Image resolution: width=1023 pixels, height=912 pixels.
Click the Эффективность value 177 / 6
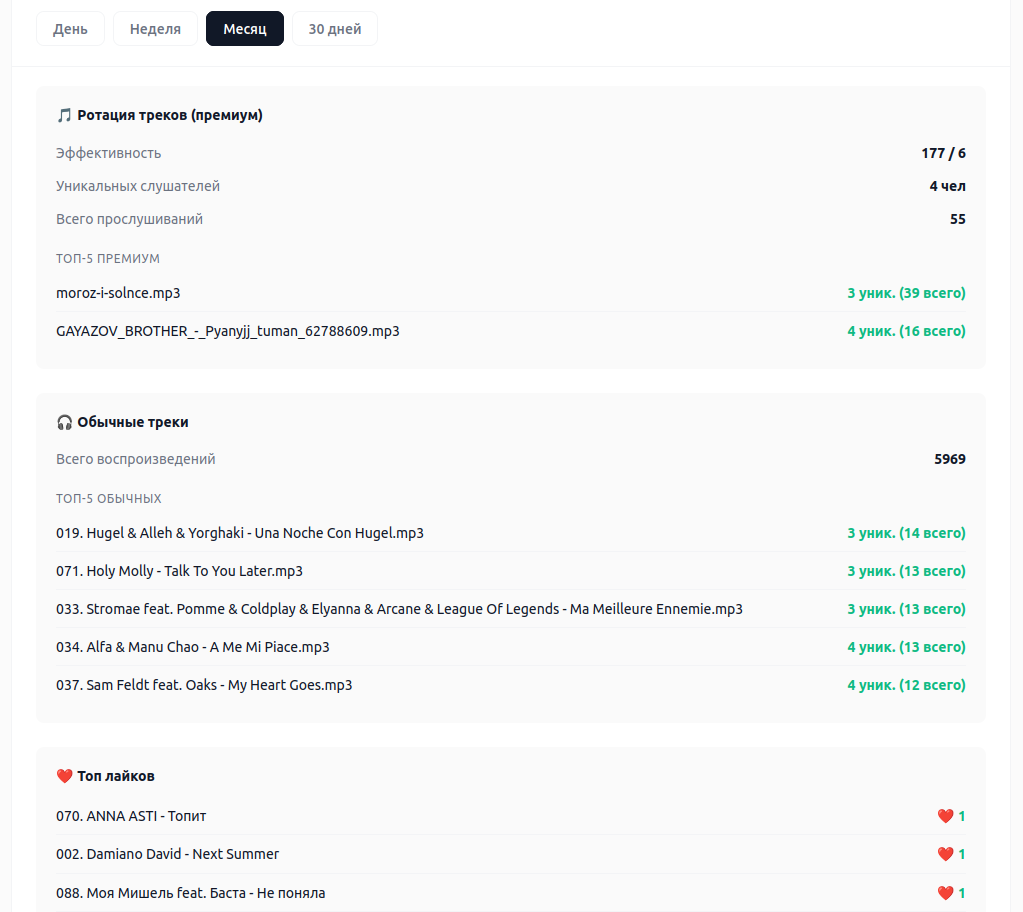click(943, 154)
